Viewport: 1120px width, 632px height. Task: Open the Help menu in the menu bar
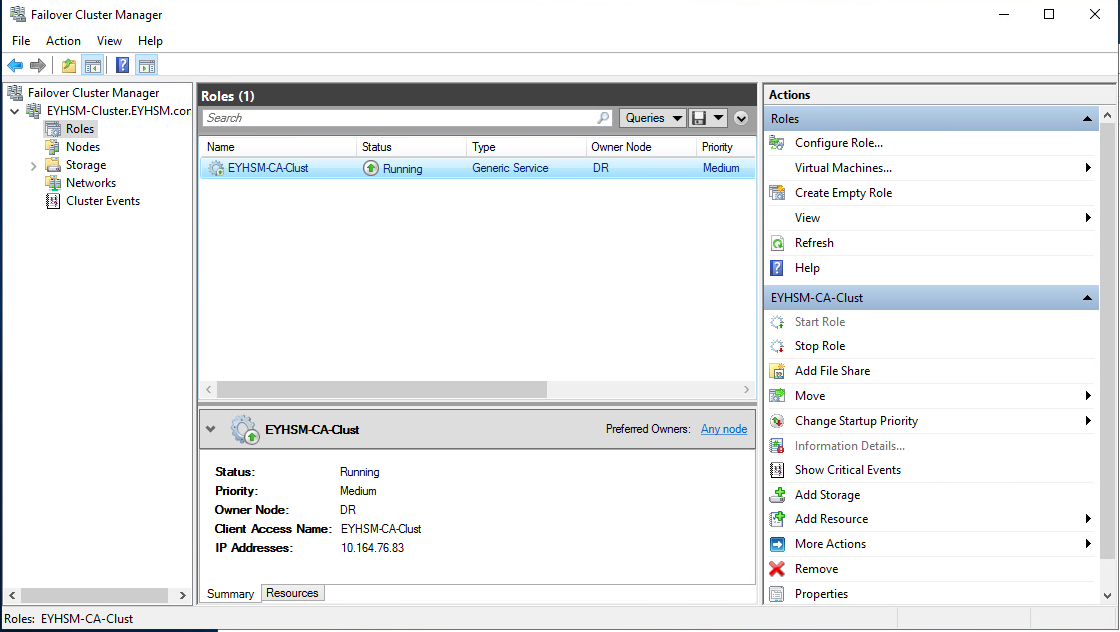click(x=150, y=41)
